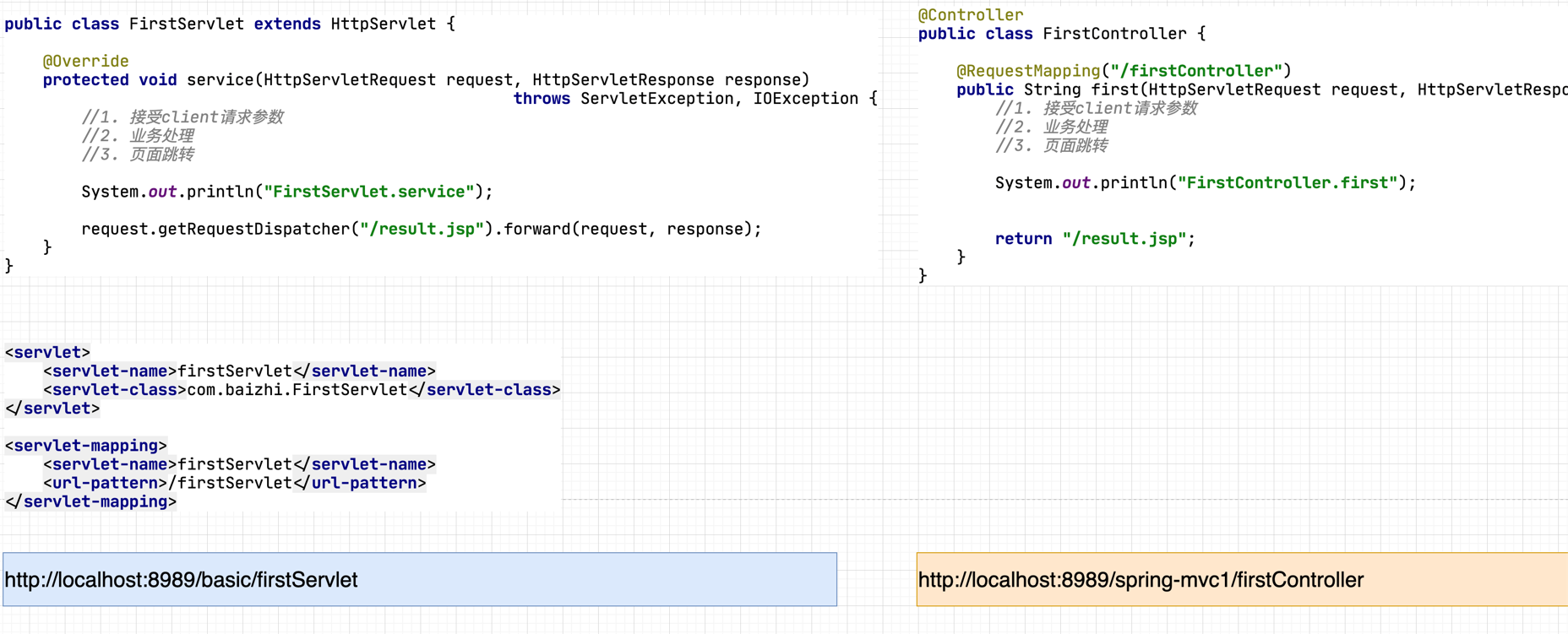
Task: Click comment '//3. 页面跳转' in FirstServlet
Action: (x=138, y=154)
